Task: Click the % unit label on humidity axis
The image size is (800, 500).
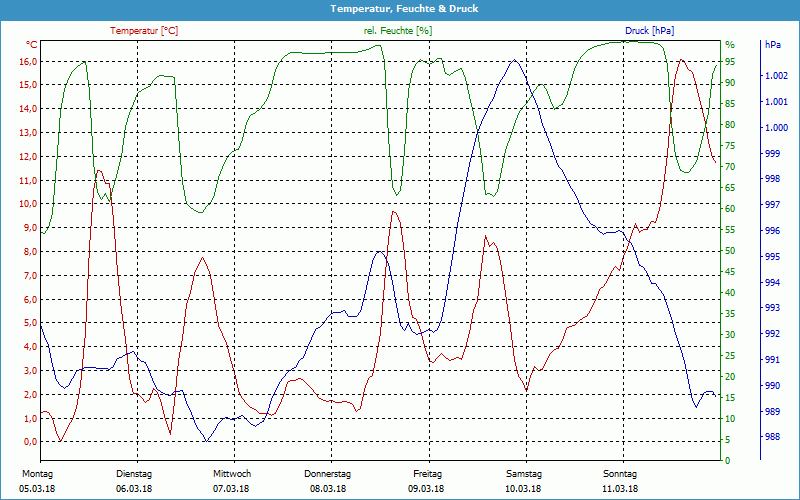Action: (729, 45)
